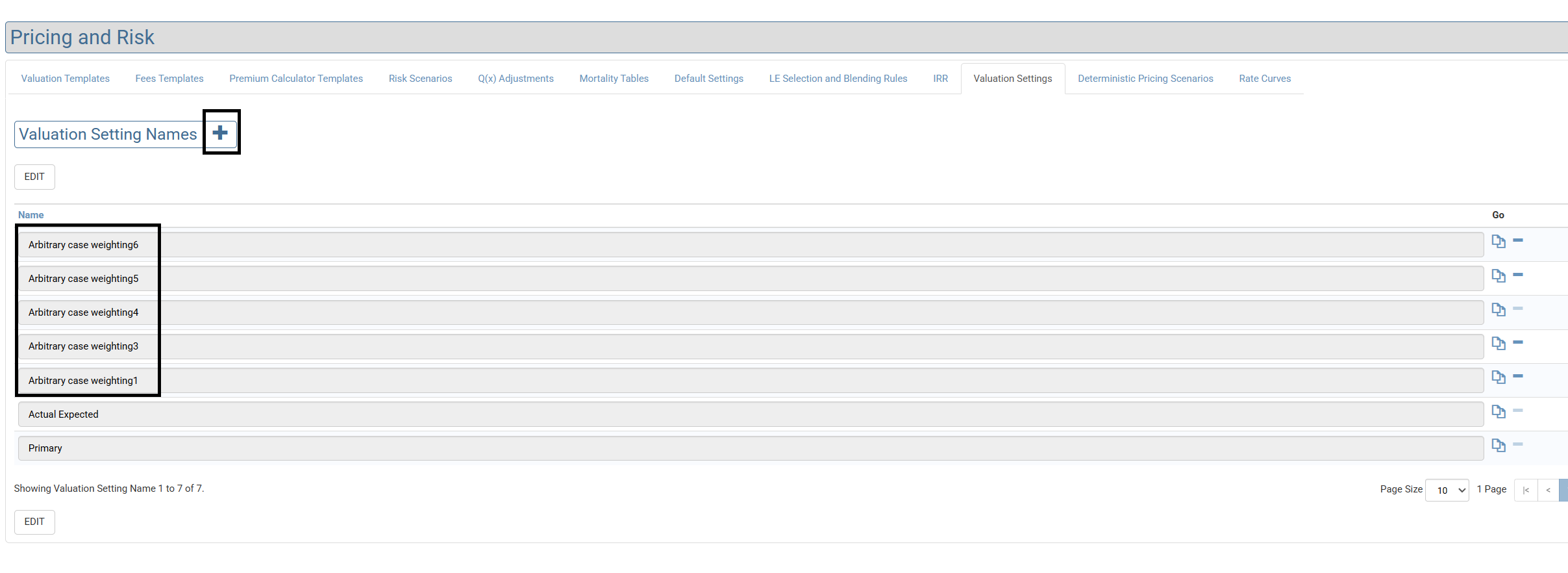Viewport: 1568px width, 573px height.
Task: Open the Mortality Tables tab
Action: click(x=614, y=79)
